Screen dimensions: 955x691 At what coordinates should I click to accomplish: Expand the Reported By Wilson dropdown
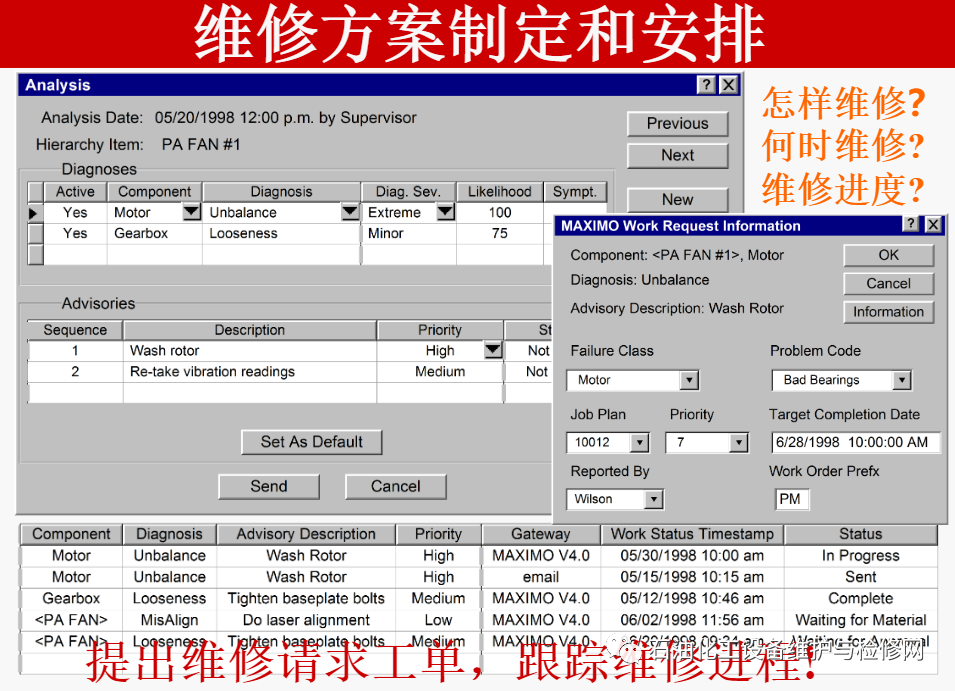click(x=653, y=499)
